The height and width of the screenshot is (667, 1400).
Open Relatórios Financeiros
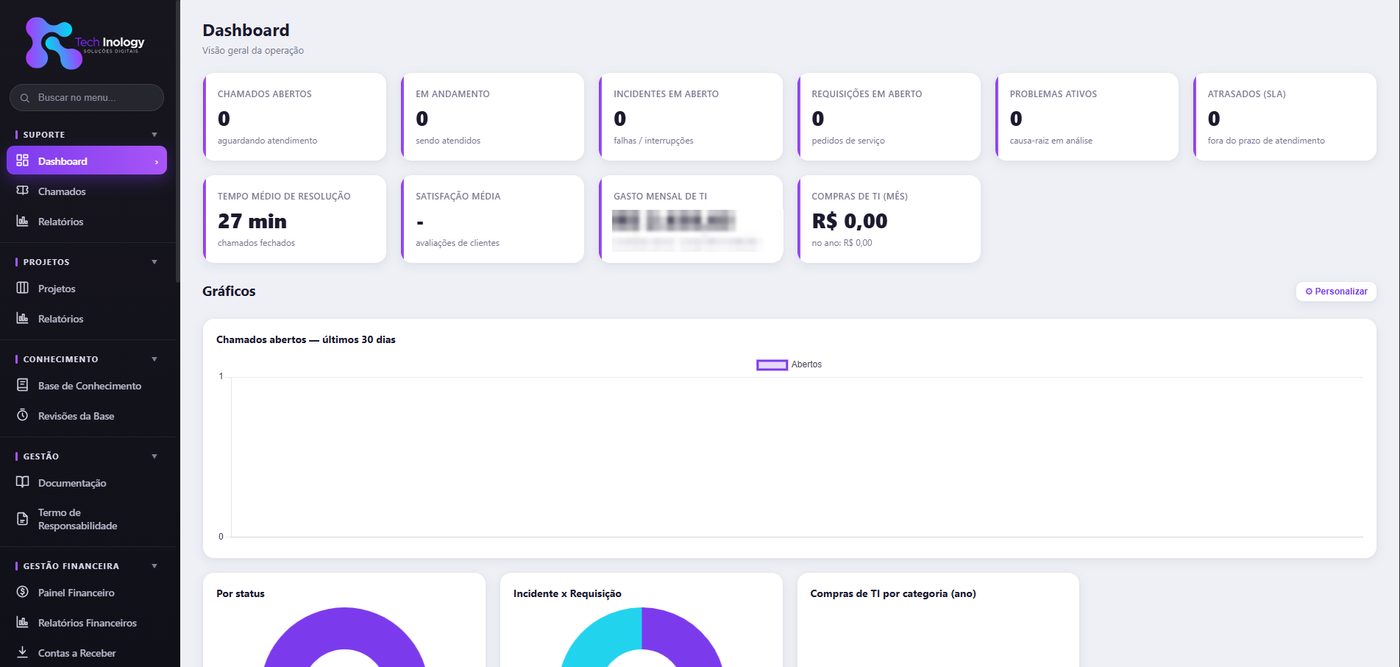tap(87, 622)
